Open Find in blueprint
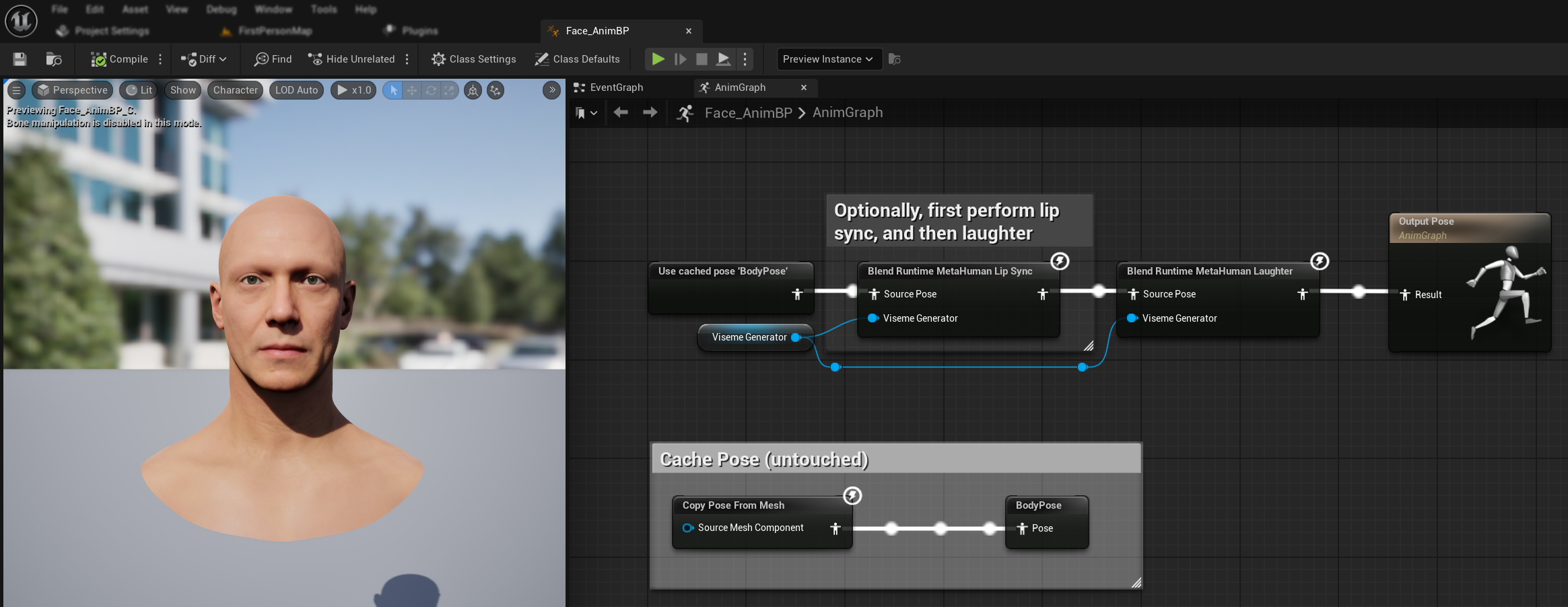1568x607 pixels. (x=273, y=59)
